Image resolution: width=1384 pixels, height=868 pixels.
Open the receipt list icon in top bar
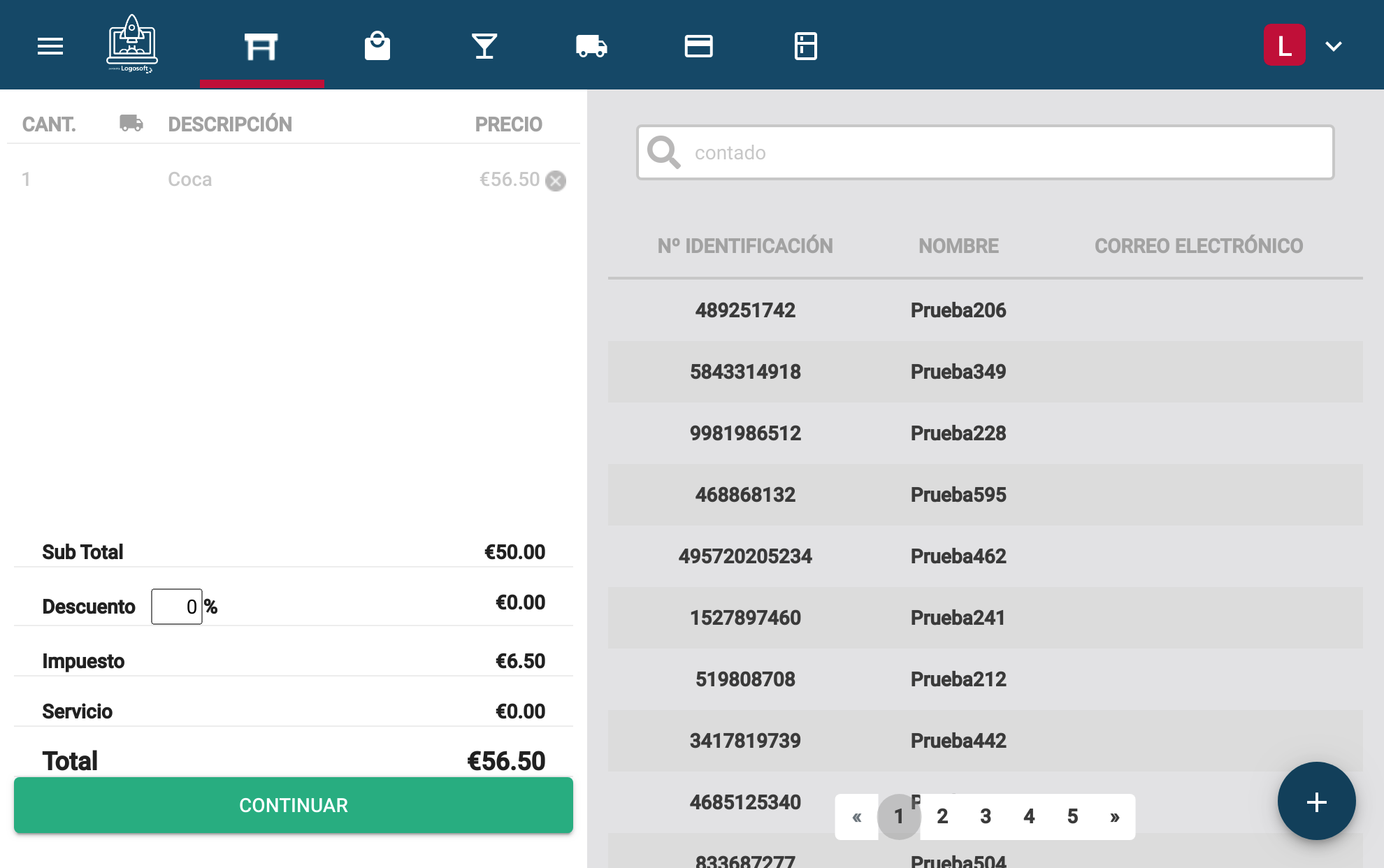pos(805,46)
